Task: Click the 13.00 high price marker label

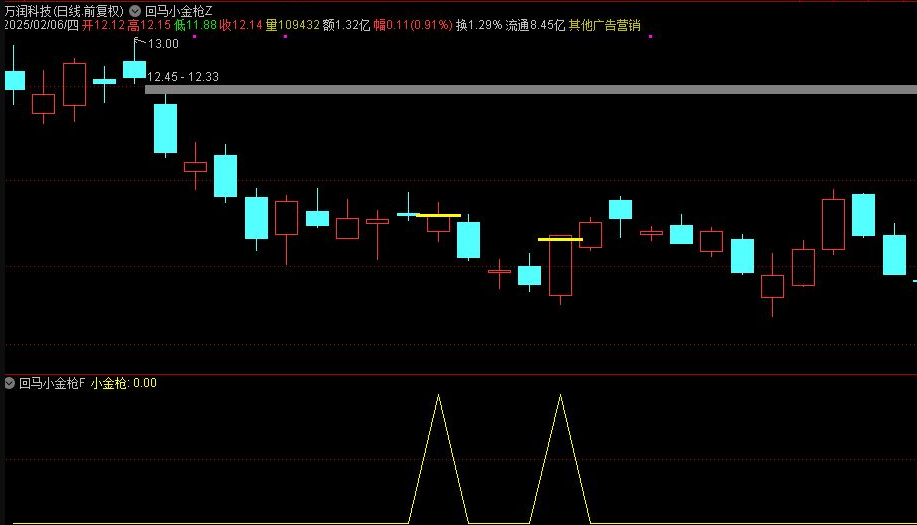Action: 163,44
